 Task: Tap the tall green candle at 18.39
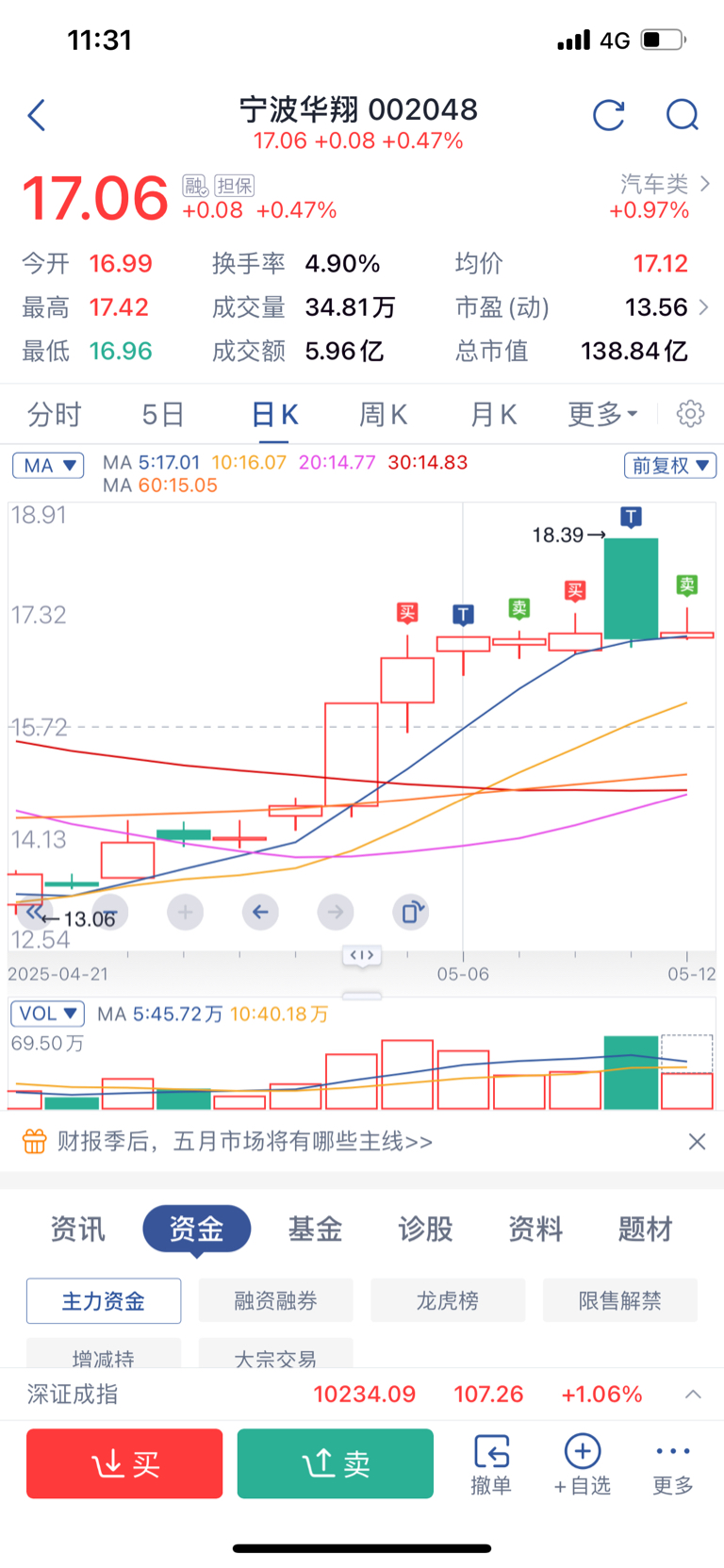pos(631,589)
